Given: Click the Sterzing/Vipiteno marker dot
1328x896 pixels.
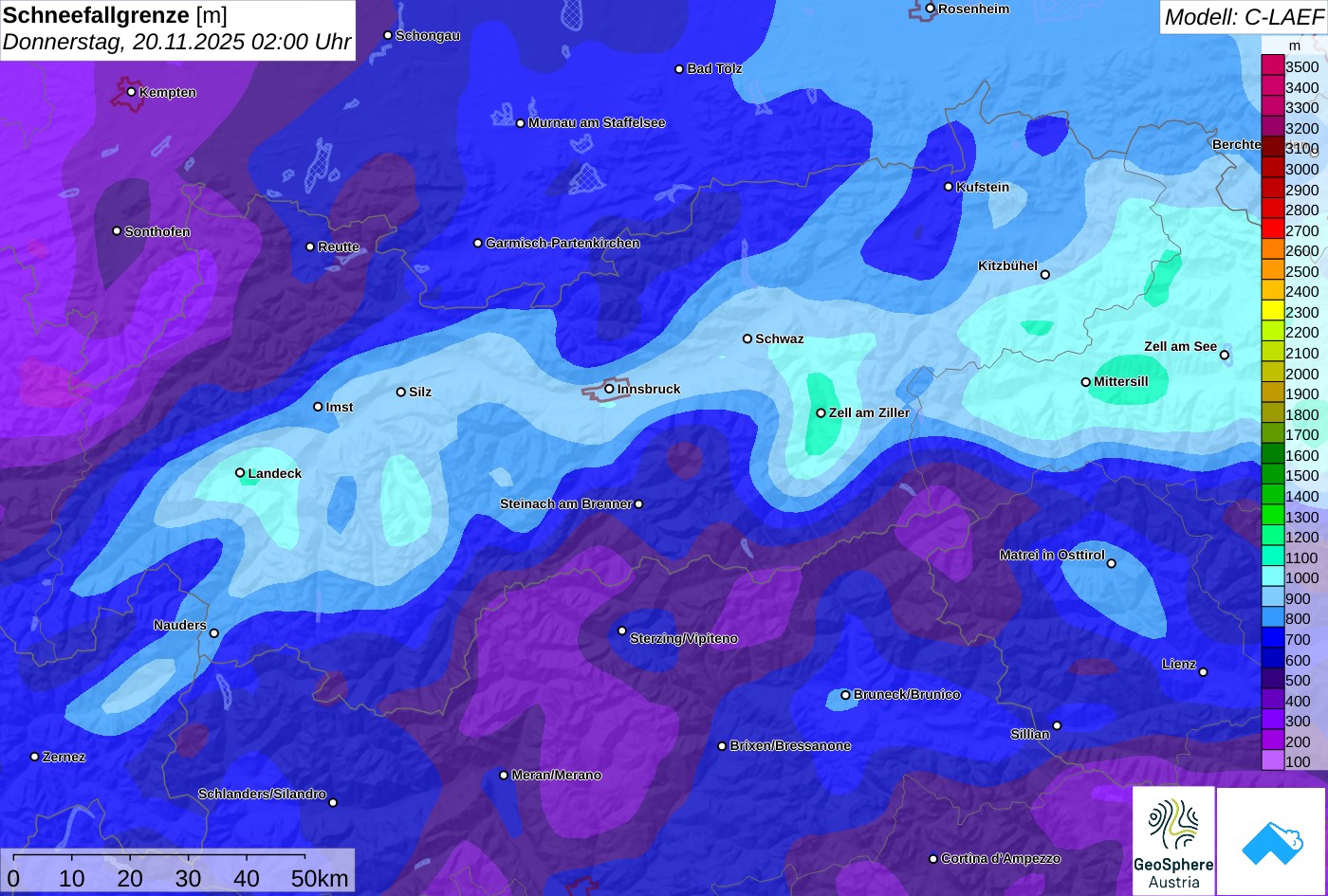Looking at the screenshot, I should pyautogui.click(x=622, y=631).
